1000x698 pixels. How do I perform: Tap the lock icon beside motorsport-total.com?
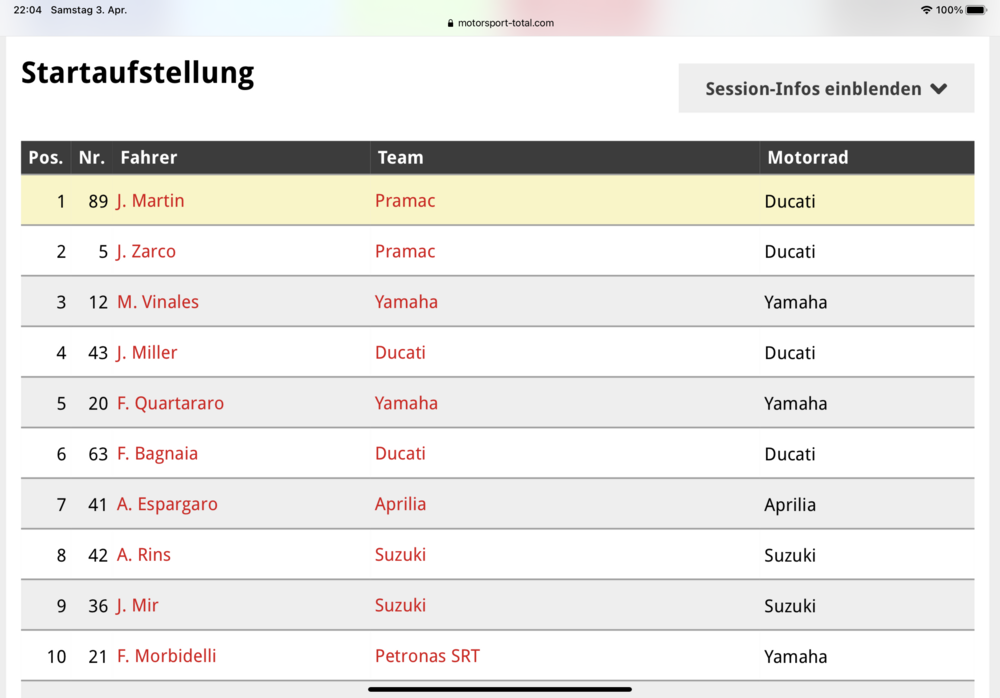pos(450,23)
